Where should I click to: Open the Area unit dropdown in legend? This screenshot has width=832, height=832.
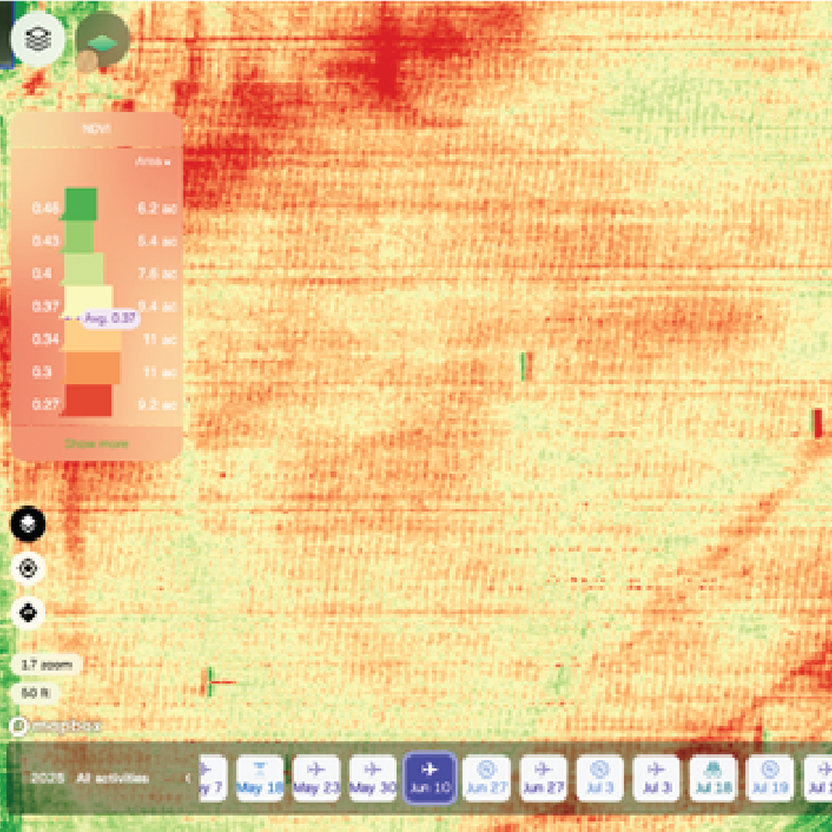point(153,161)
